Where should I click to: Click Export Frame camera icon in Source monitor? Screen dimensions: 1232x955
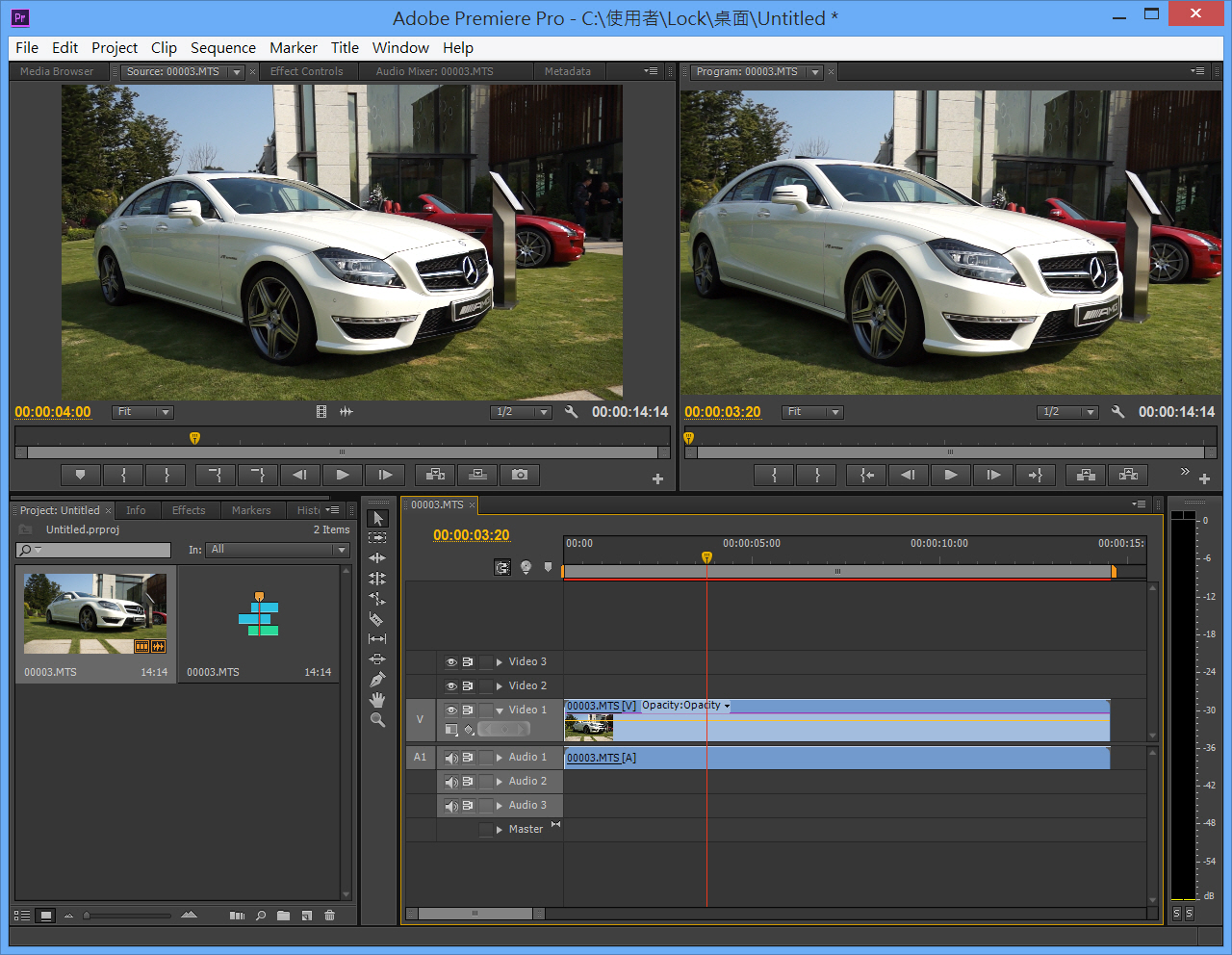click(520, 475)
